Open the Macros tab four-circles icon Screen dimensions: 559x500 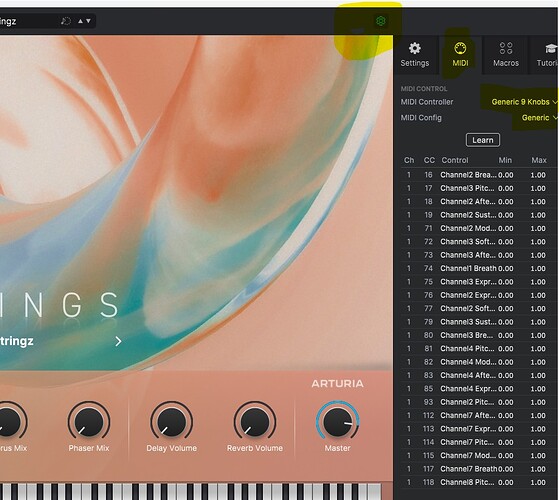coord(506,48)
